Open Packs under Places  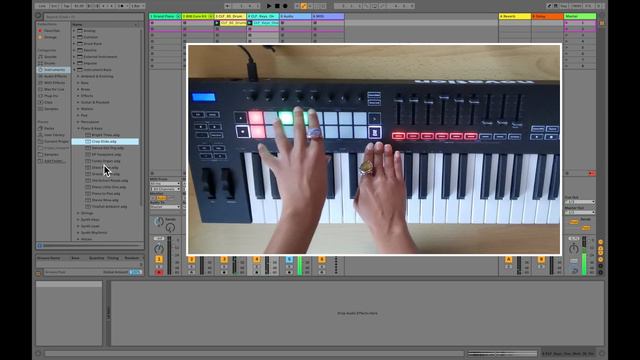coord(49,128)
